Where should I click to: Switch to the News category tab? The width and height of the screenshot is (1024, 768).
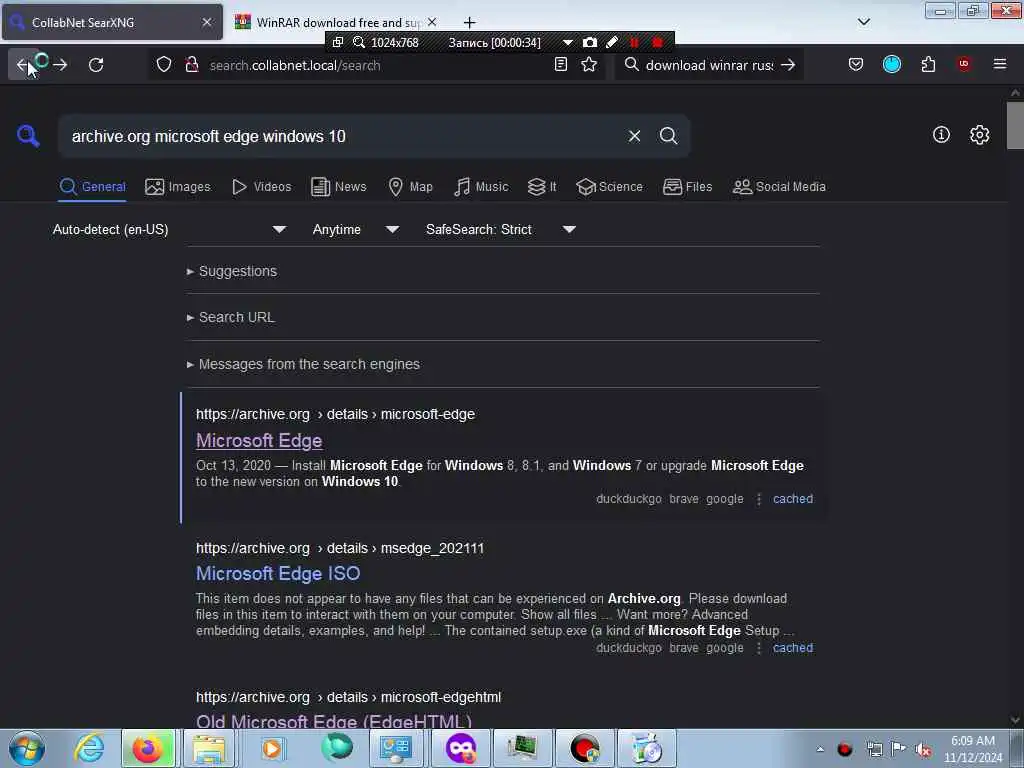(x=338, y=187)
